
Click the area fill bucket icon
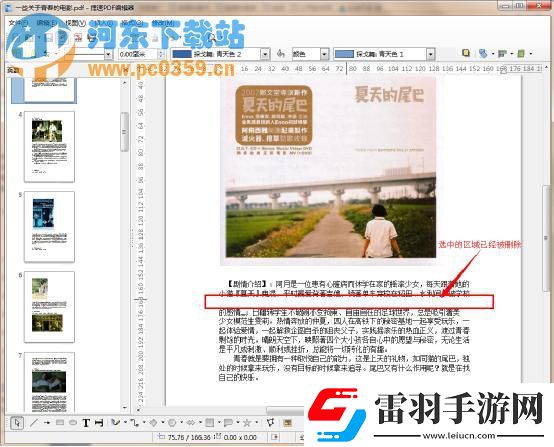[281, 54]
